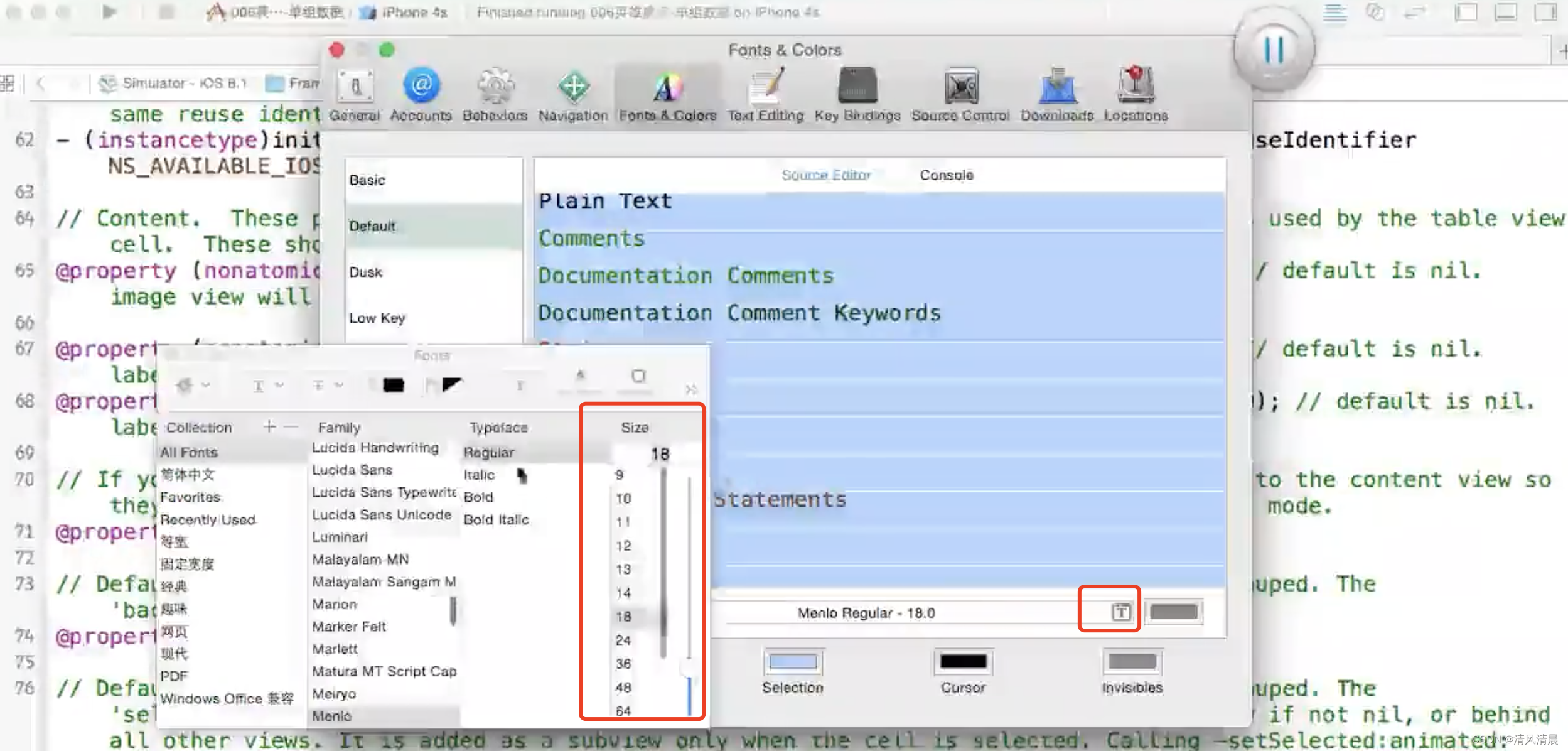Select the Marker Felt font family
This screenshot has width=1568, height=751.
pos(384,627)
